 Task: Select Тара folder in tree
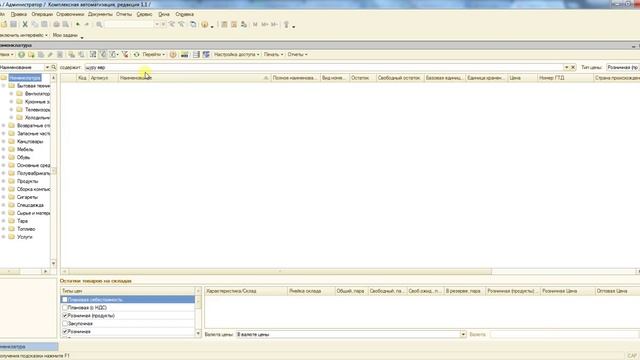[x=22, y=221]
